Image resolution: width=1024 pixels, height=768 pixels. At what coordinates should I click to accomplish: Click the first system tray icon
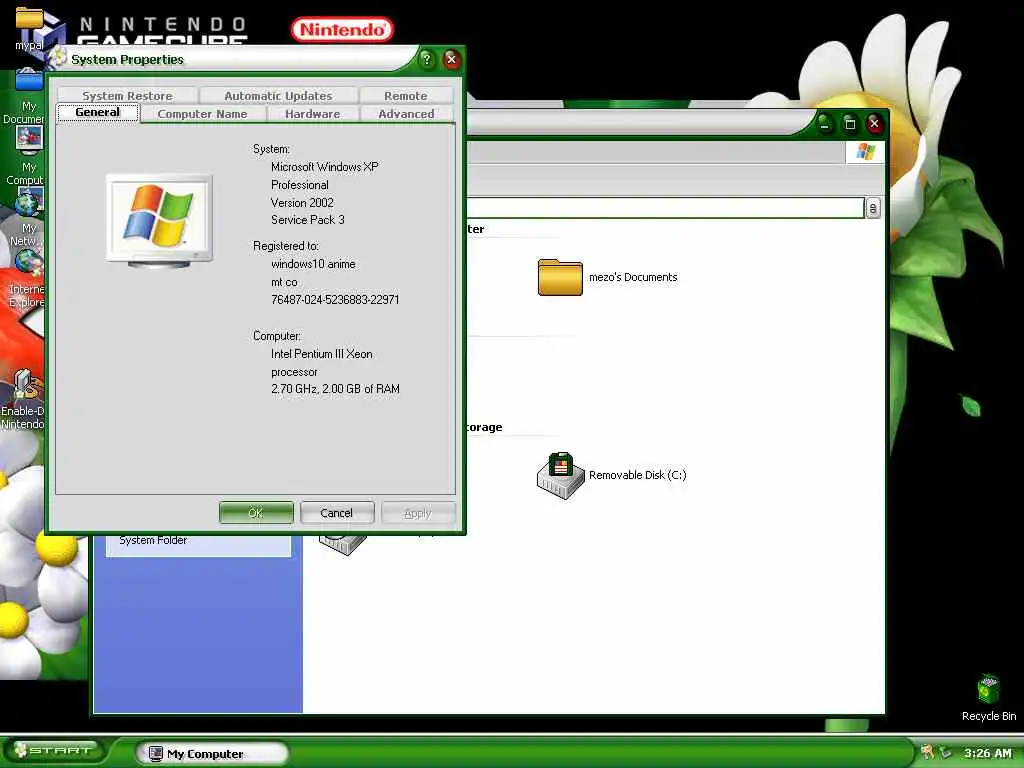(x=927, y=752)
